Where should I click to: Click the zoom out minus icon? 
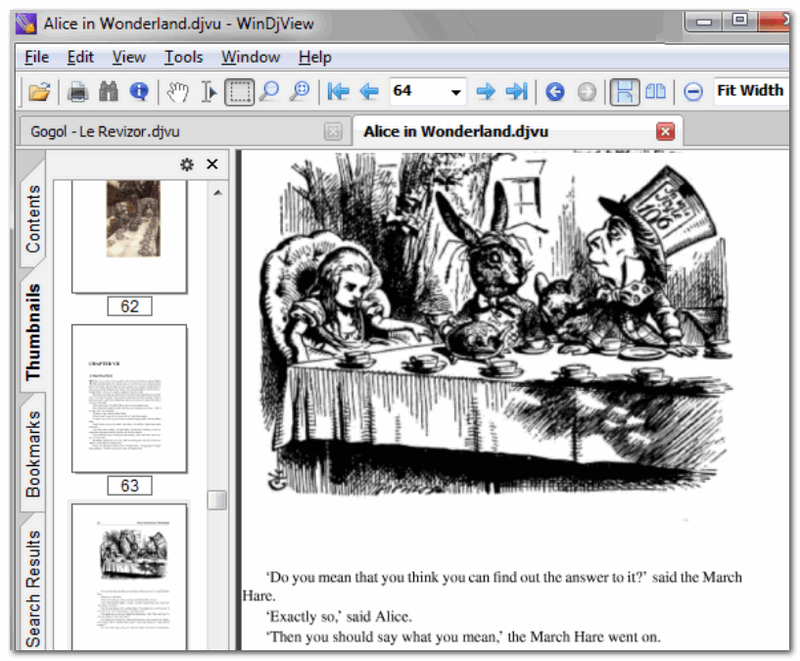click(693, 92)
